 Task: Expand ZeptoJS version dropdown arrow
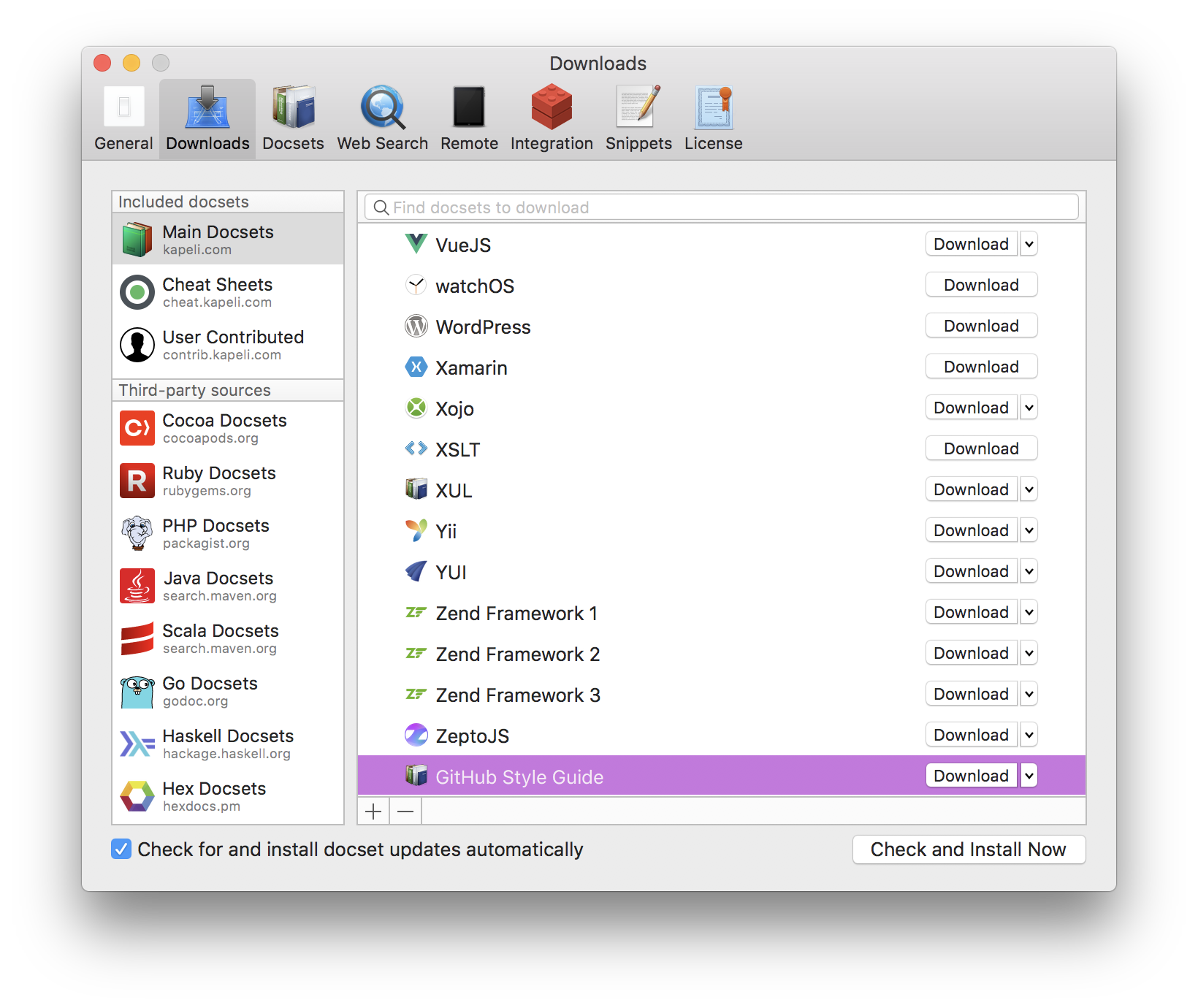point(1029,735)
